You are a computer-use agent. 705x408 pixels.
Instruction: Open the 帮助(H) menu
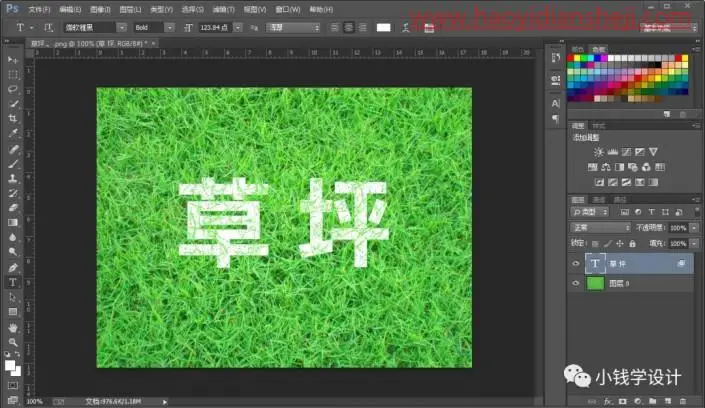[321, 9]
